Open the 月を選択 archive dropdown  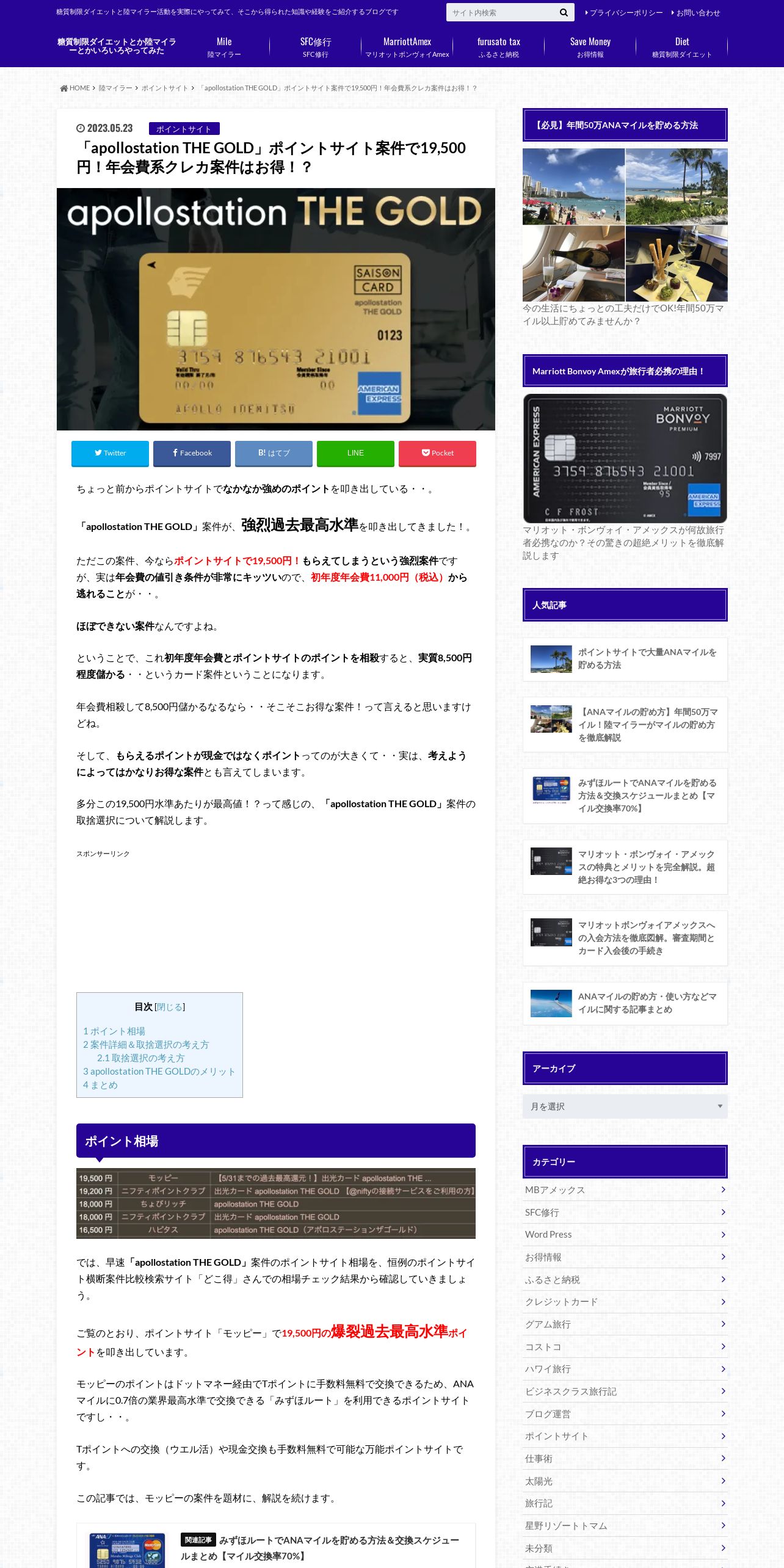(x=625, y=1106)
